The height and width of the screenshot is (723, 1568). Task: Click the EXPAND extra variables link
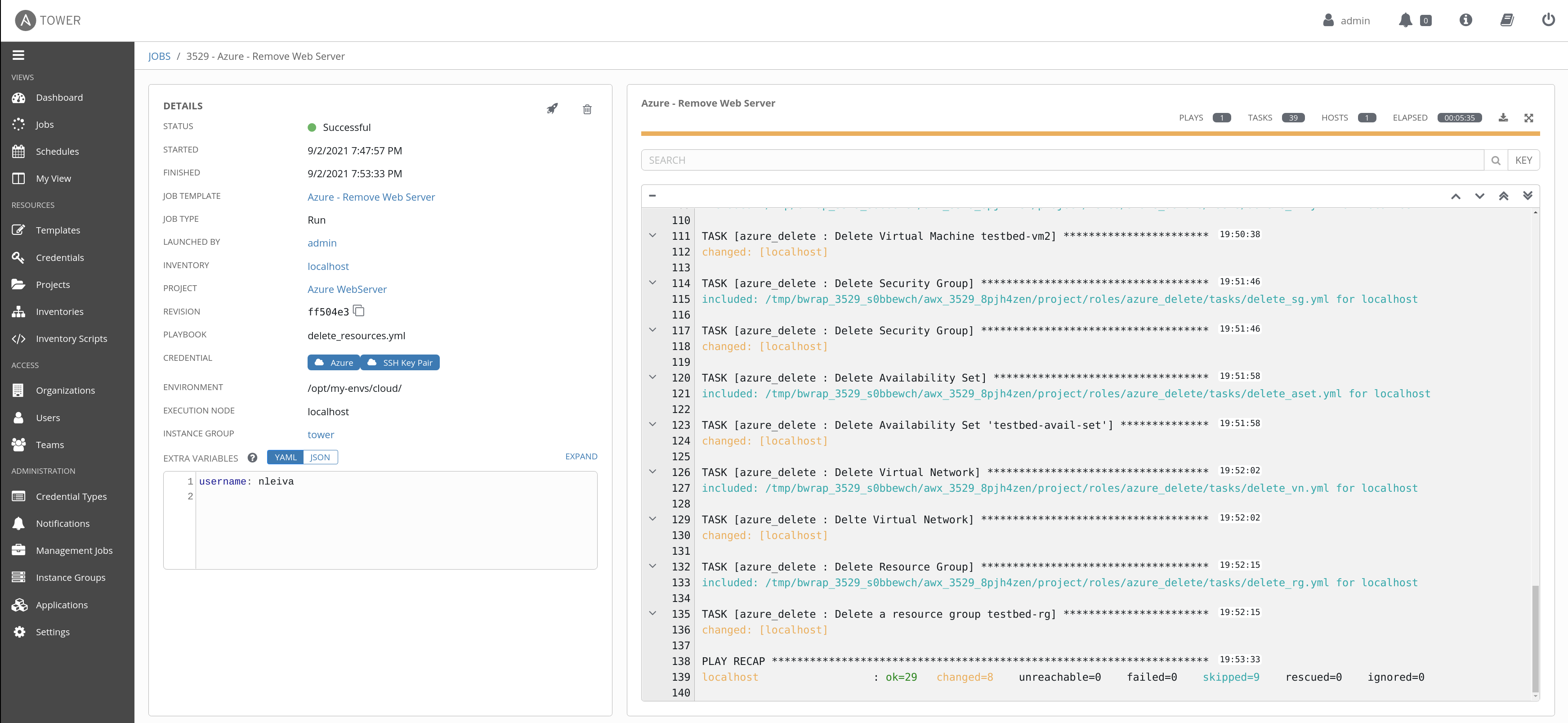(581, 456)
